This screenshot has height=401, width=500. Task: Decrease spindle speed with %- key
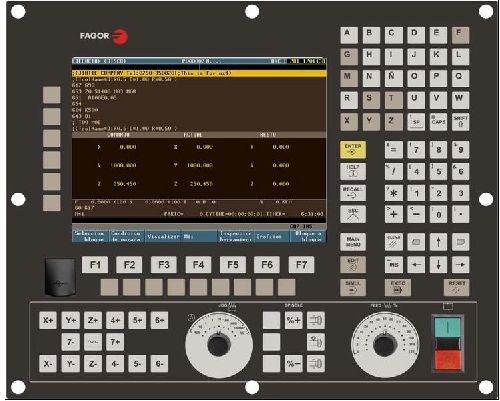[293, 364]
